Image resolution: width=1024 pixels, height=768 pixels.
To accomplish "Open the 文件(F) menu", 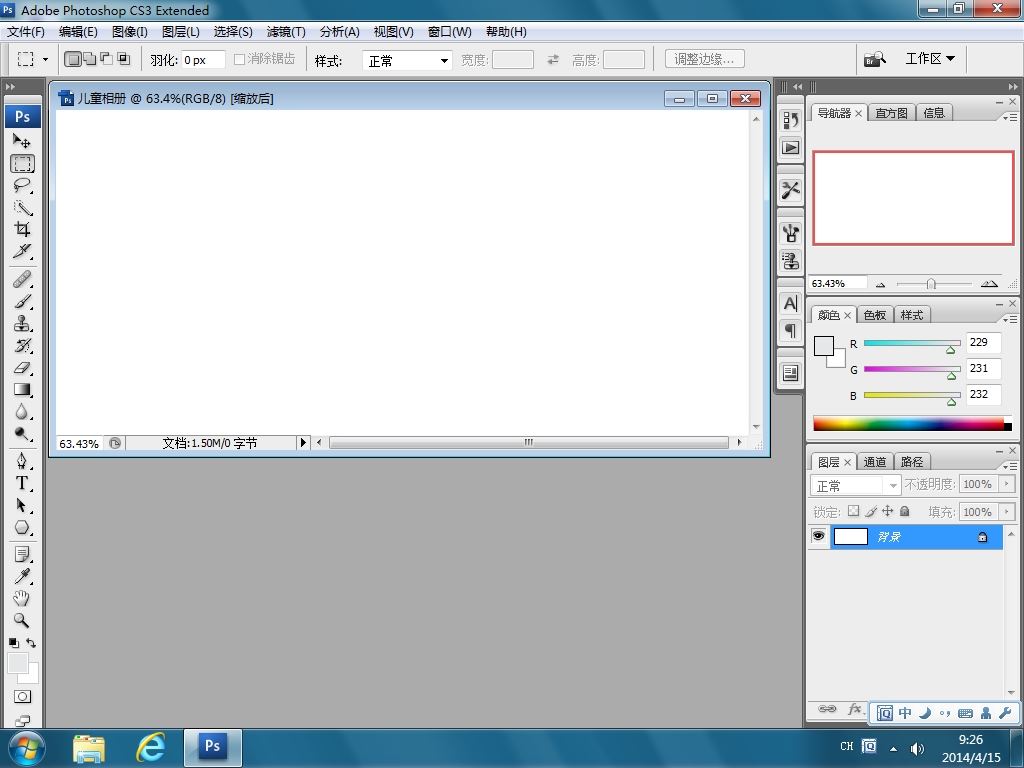I will 25,31.
